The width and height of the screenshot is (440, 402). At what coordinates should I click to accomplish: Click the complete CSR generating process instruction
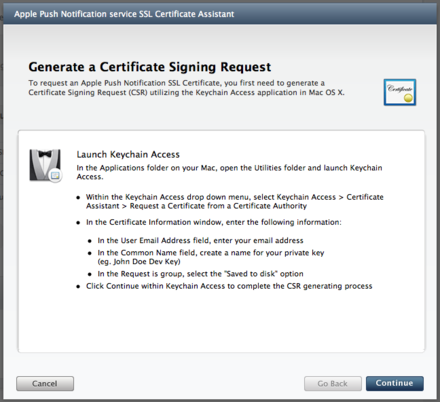(x=229, y=286)
